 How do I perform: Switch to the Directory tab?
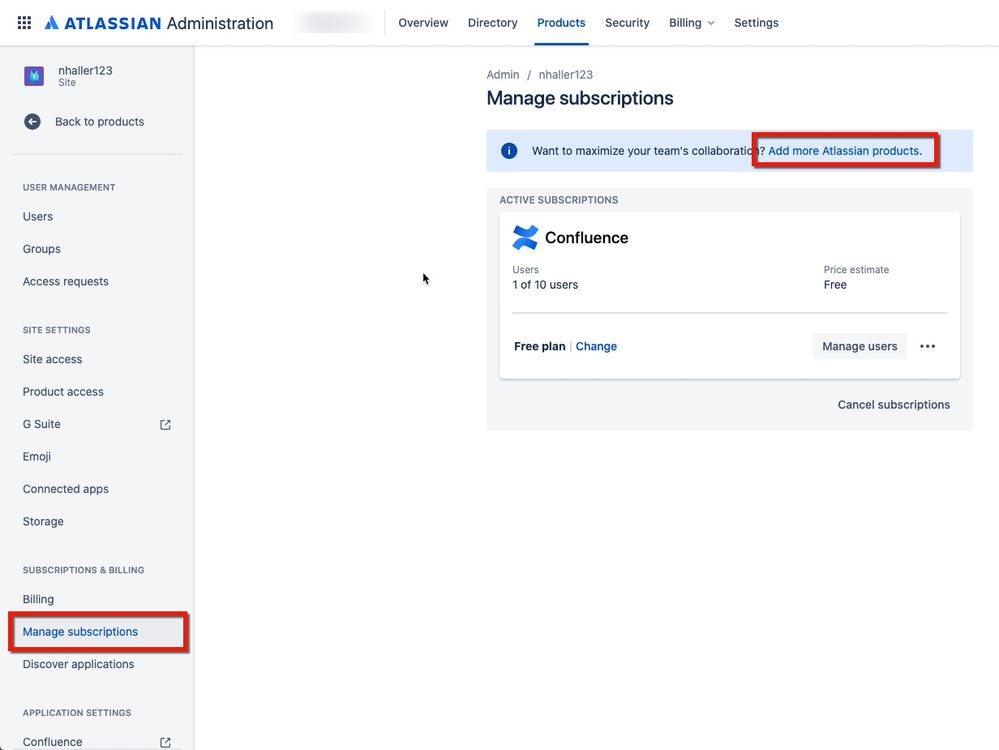click(492, 23)
